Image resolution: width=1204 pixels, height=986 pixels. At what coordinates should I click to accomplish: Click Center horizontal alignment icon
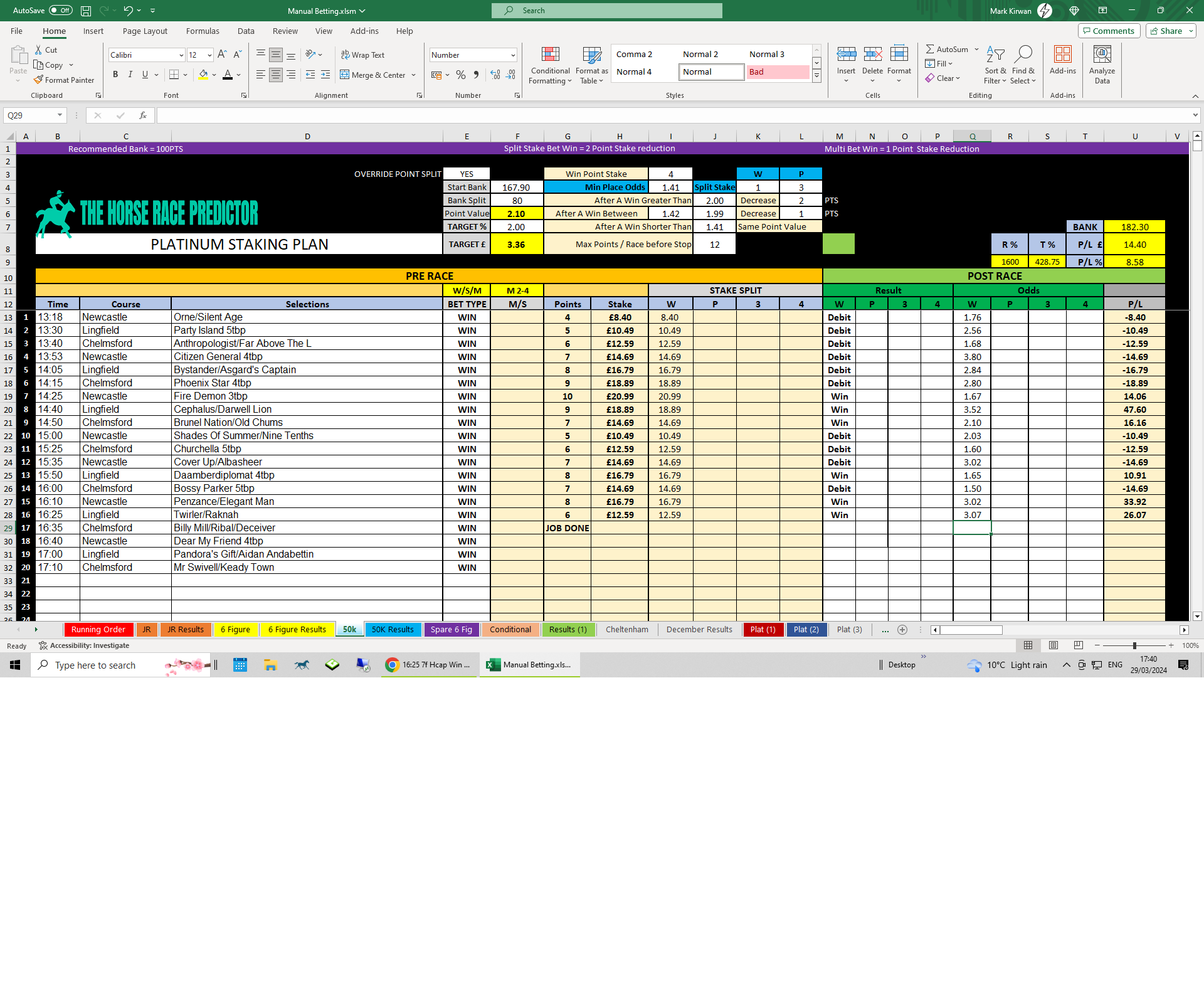tap(276, 75)
